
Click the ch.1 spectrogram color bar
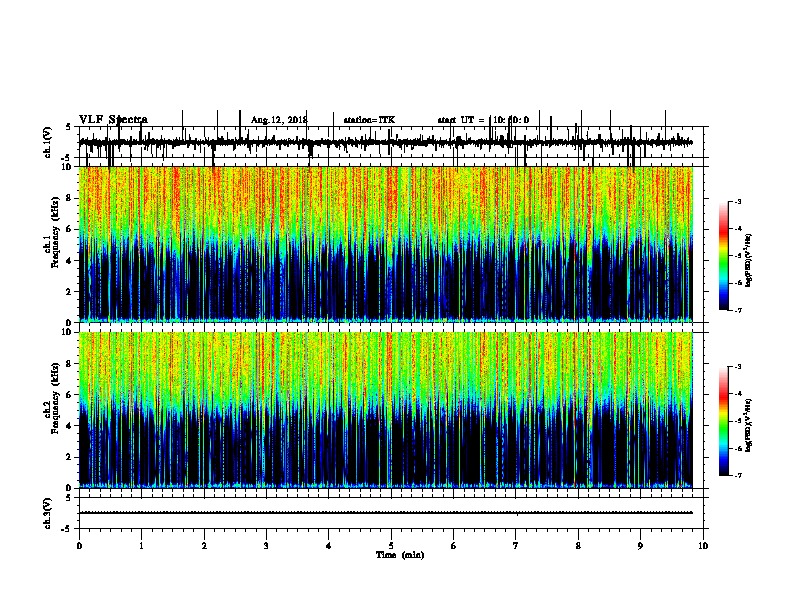pyautogui.click(x=723, y=256)
